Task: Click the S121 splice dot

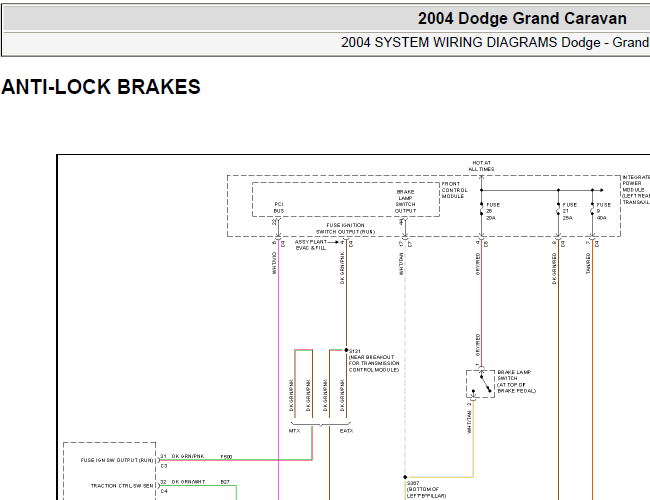Action: click(x=346, y=350)
